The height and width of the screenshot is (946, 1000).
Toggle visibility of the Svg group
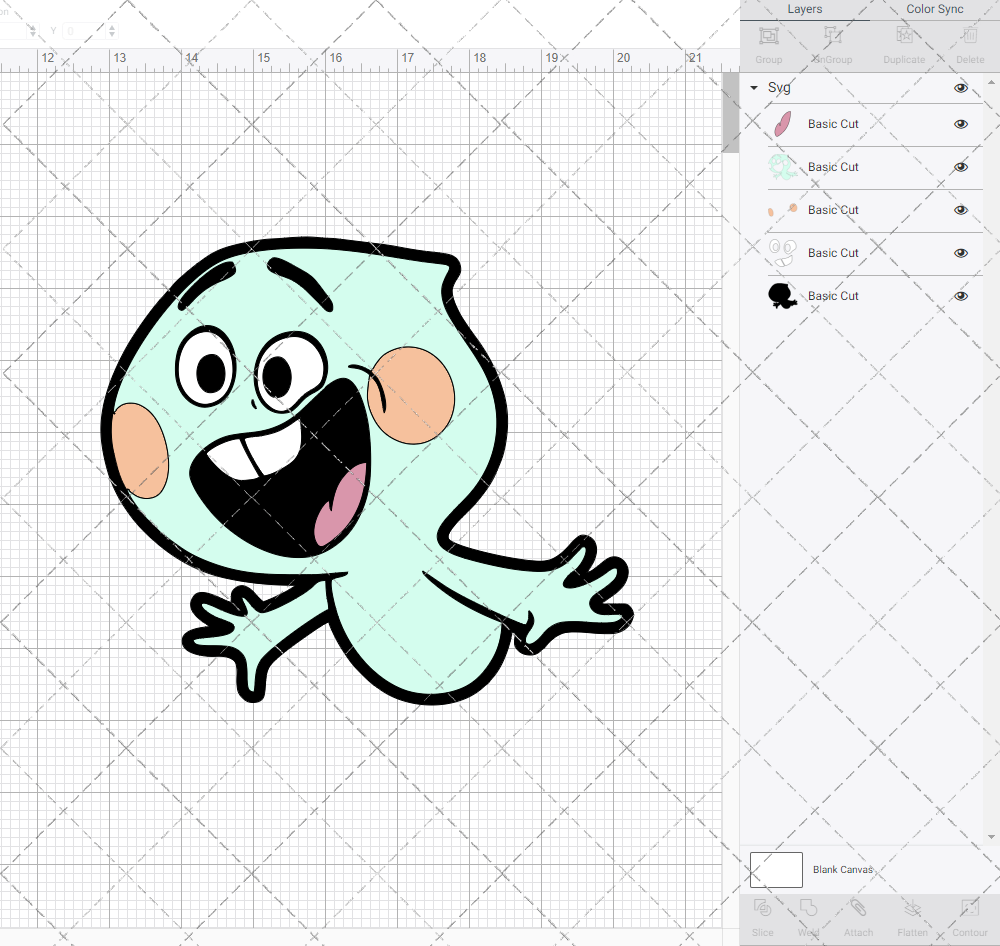pos(960,88)
